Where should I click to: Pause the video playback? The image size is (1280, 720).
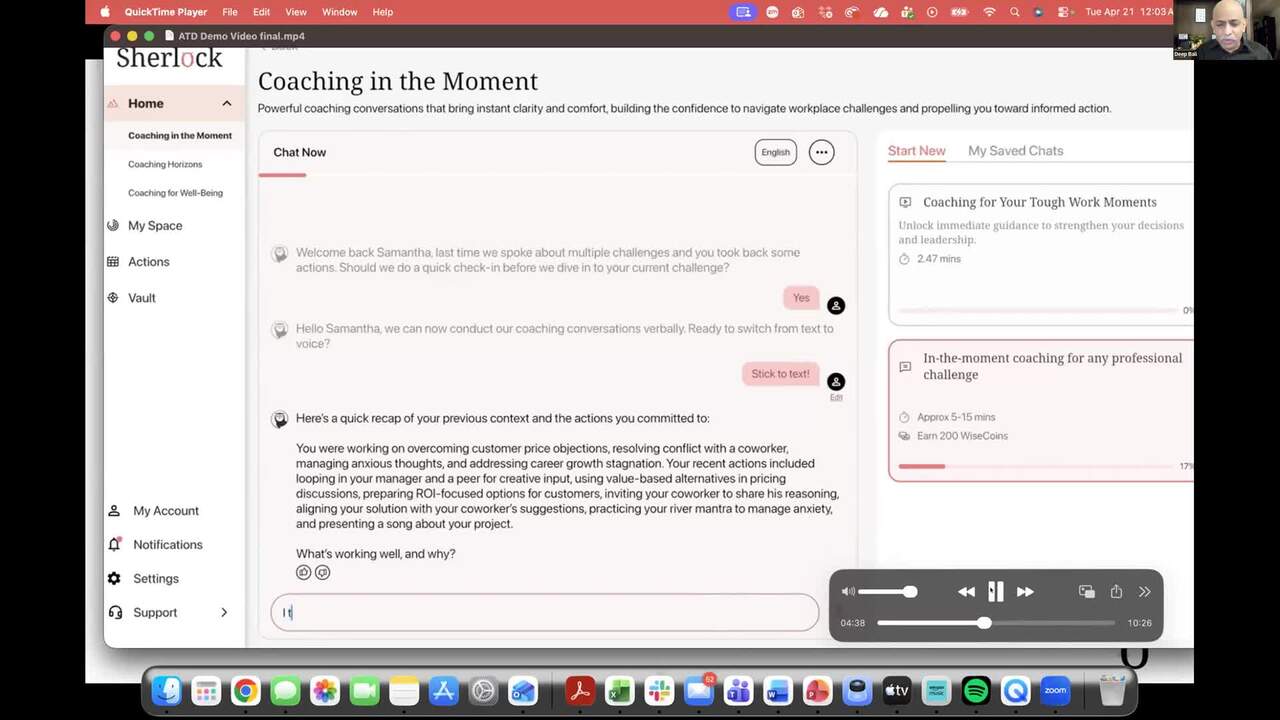coord(995,592)
